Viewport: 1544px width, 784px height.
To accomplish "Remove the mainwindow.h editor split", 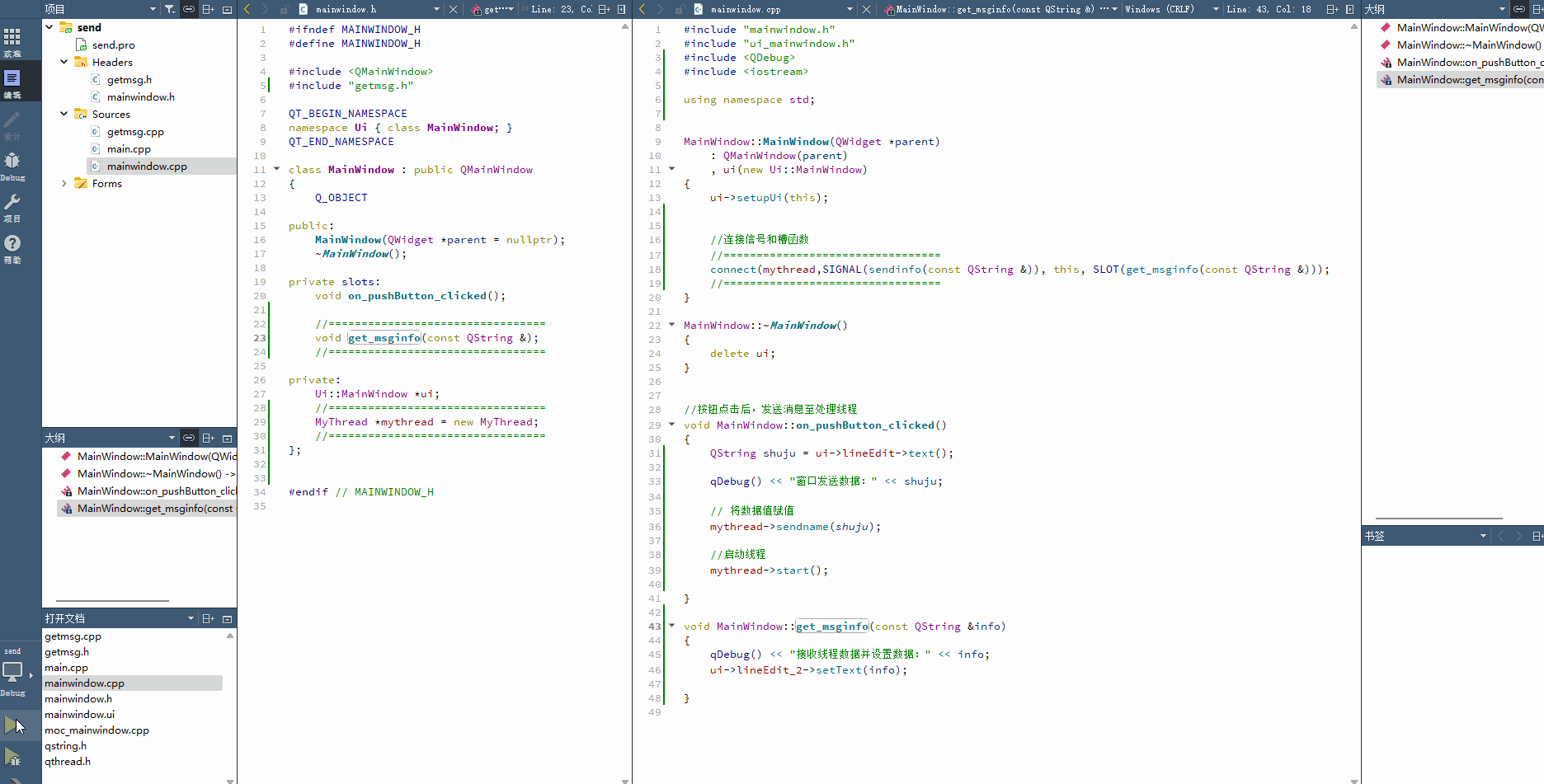I will pos(622,9).
